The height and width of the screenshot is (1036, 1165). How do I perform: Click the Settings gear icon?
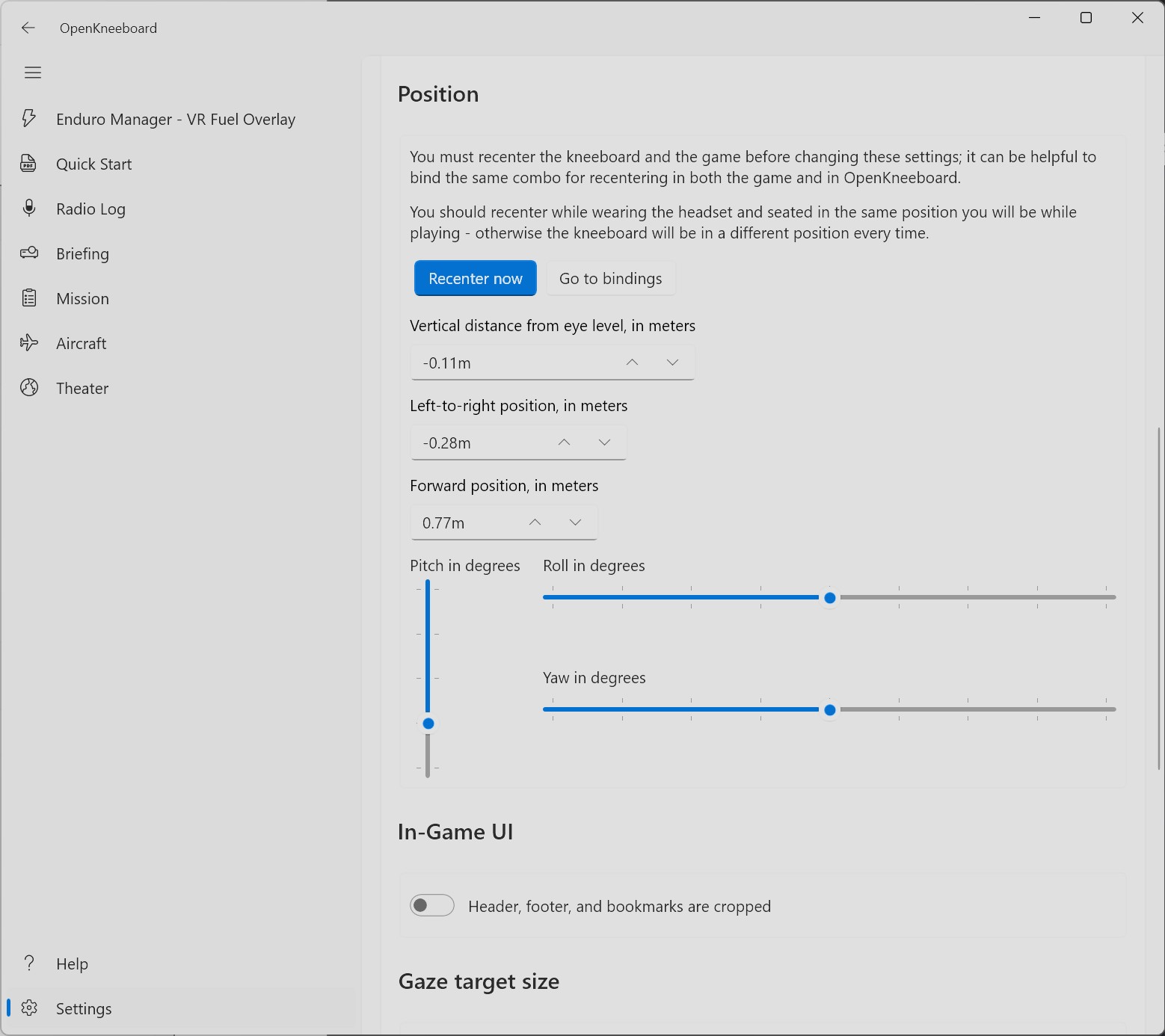click(29, 1008)
